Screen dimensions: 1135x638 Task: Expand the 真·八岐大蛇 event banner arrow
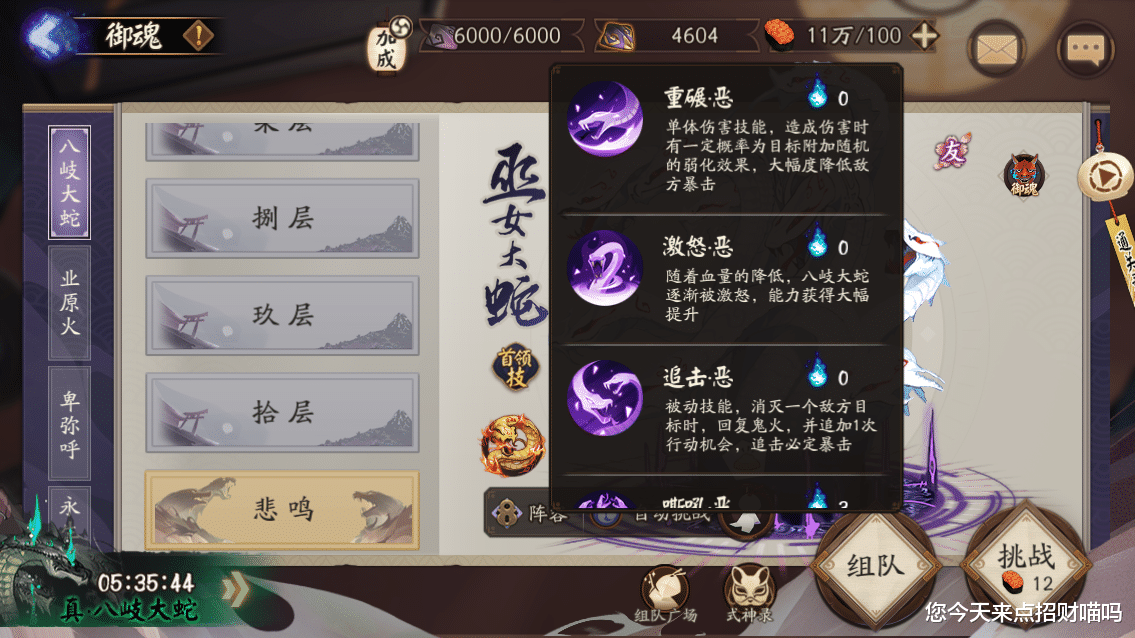[236, 589]
